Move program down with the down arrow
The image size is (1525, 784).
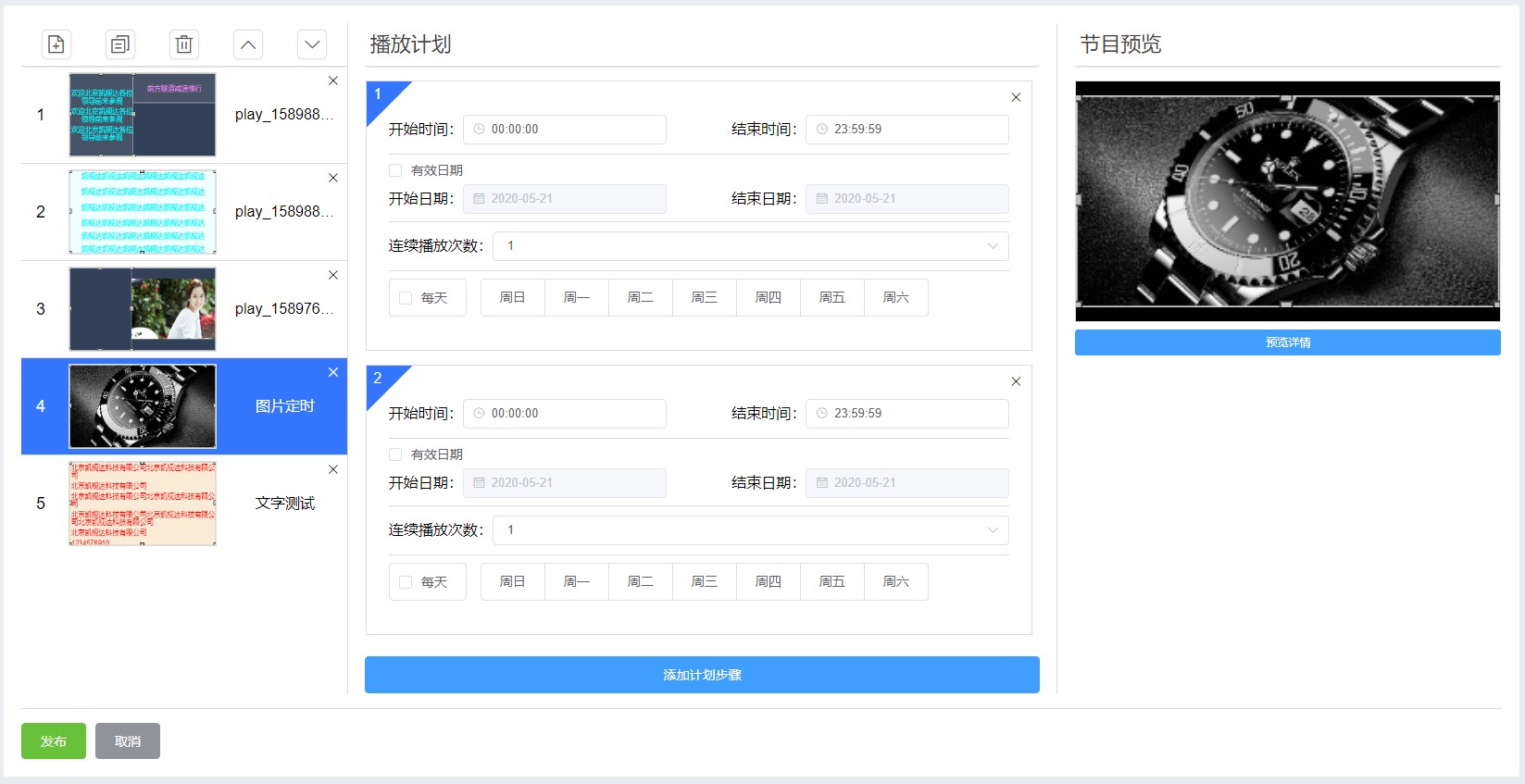pyautogui.click(x=312, y=44)
